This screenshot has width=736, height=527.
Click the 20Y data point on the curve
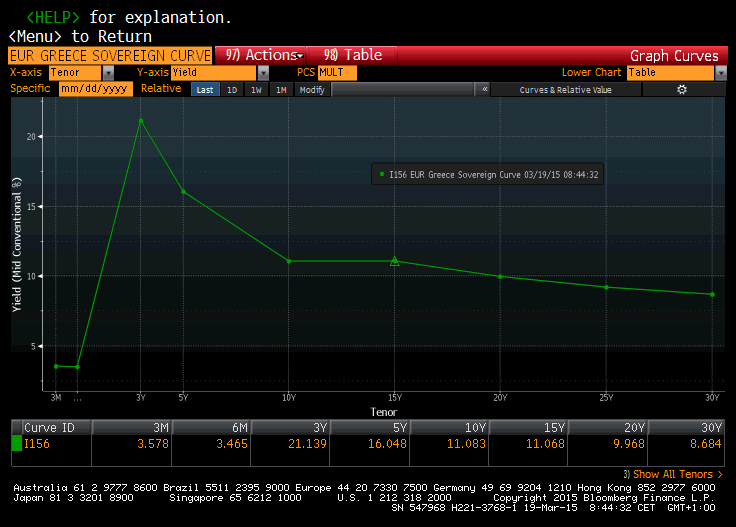(x=500, y=276)
